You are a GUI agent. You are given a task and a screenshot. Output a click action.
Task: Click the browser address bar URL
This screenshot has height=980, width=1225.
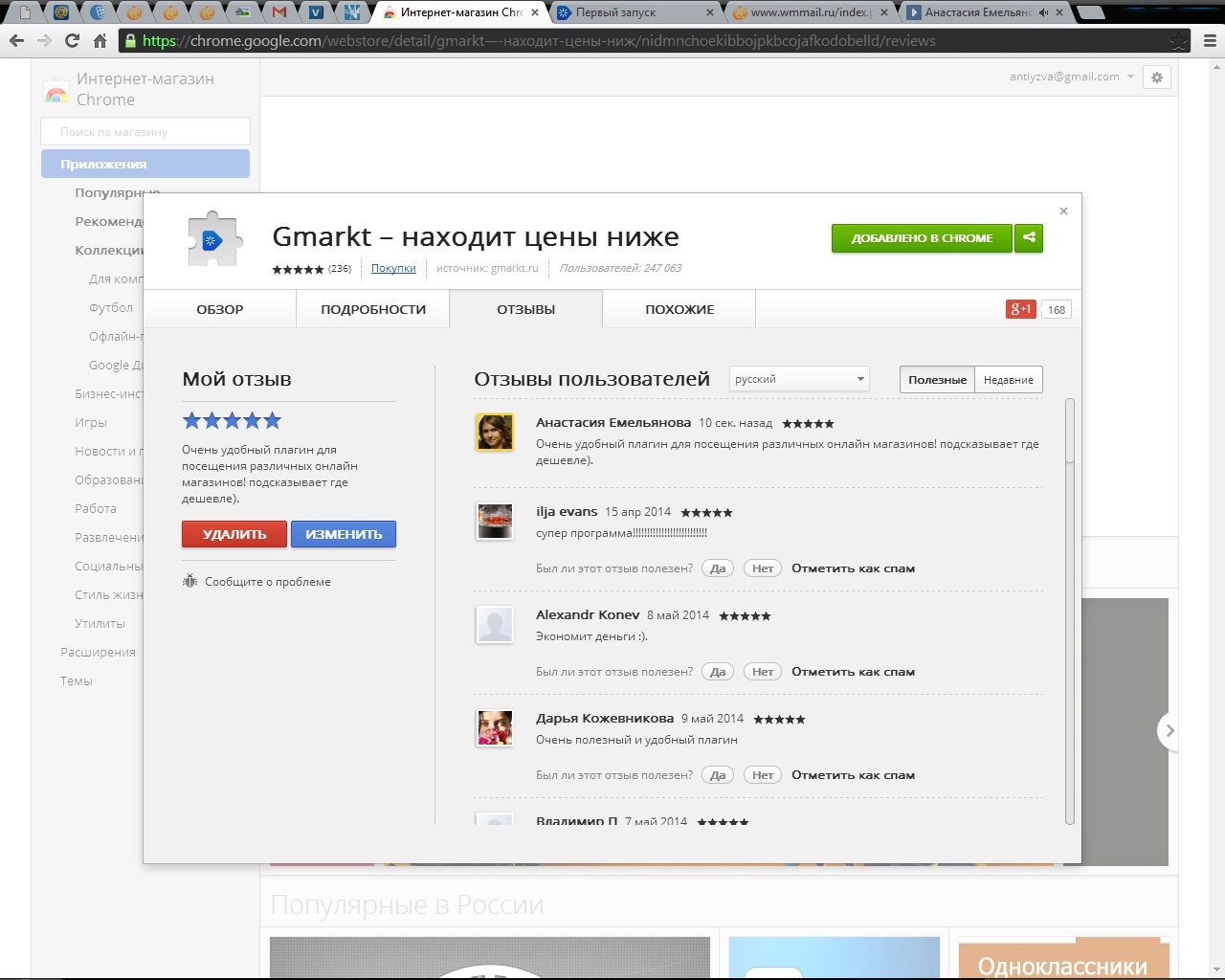pyautogui.click(x=539, y=40)
